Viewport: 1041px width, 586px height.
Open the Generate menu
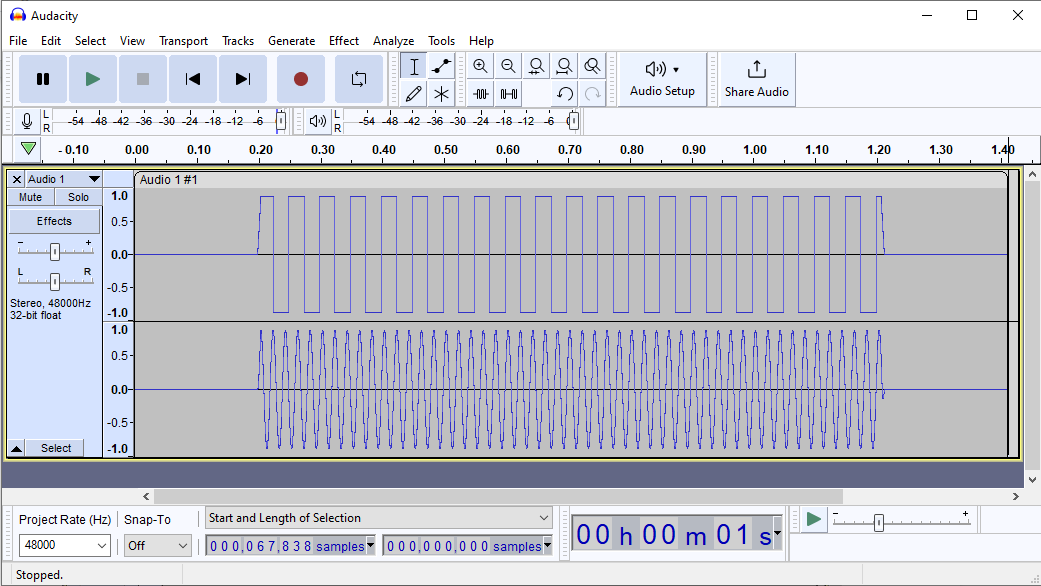point(291,41)
